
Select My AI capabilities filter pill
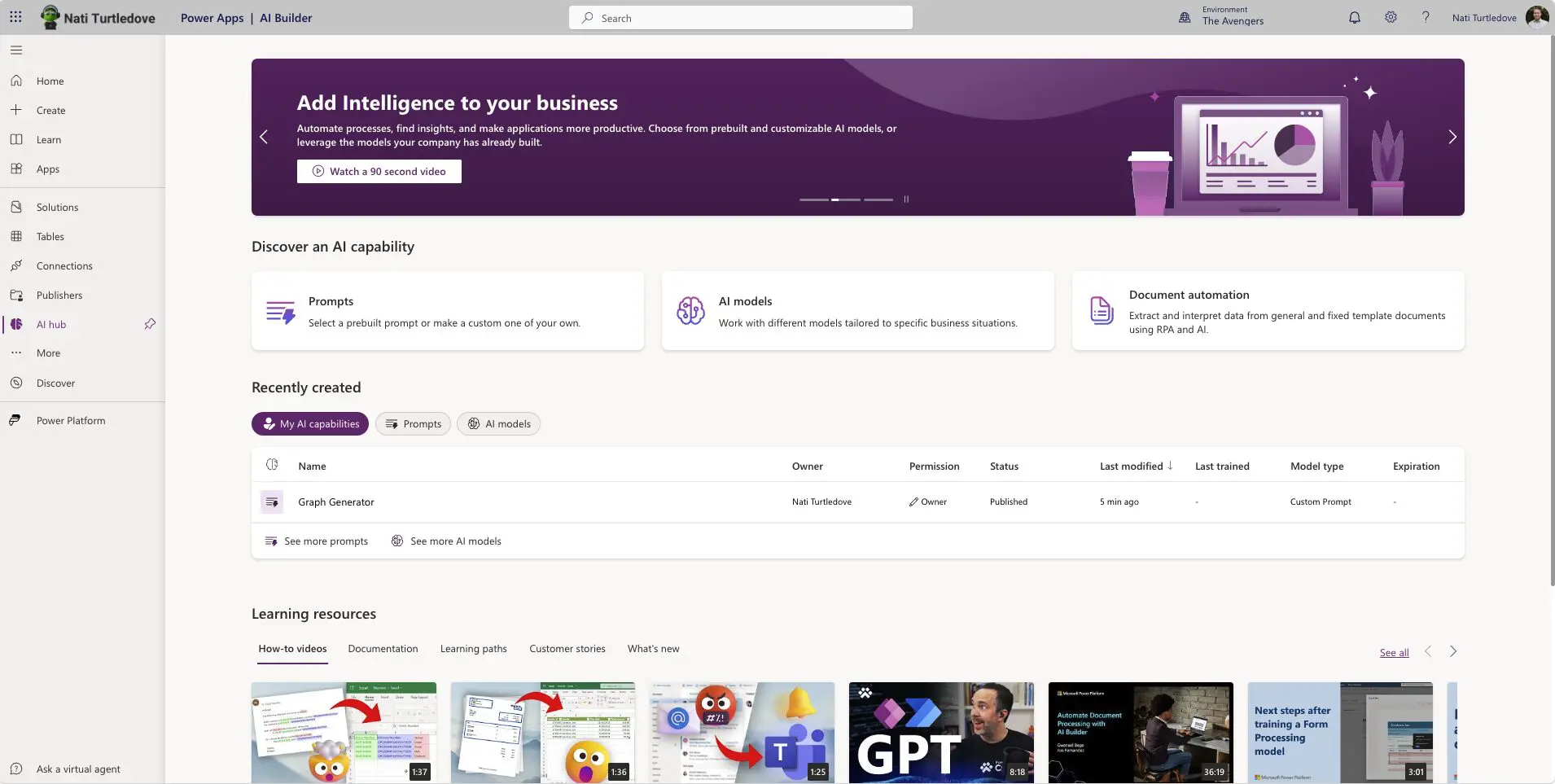coord(310,424)
